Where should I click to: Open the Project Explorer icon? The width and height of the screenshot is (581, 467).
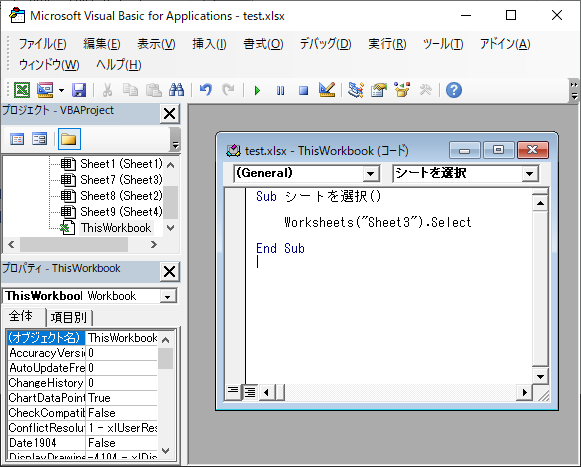[356, 90]
